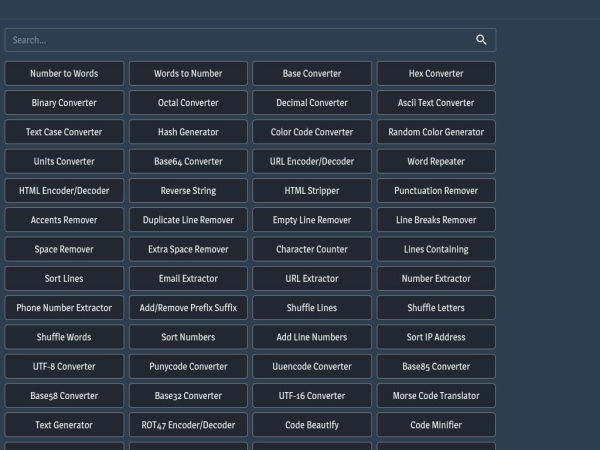
Task: Select the HTML Stripper tool
Action: pos(312,191)
